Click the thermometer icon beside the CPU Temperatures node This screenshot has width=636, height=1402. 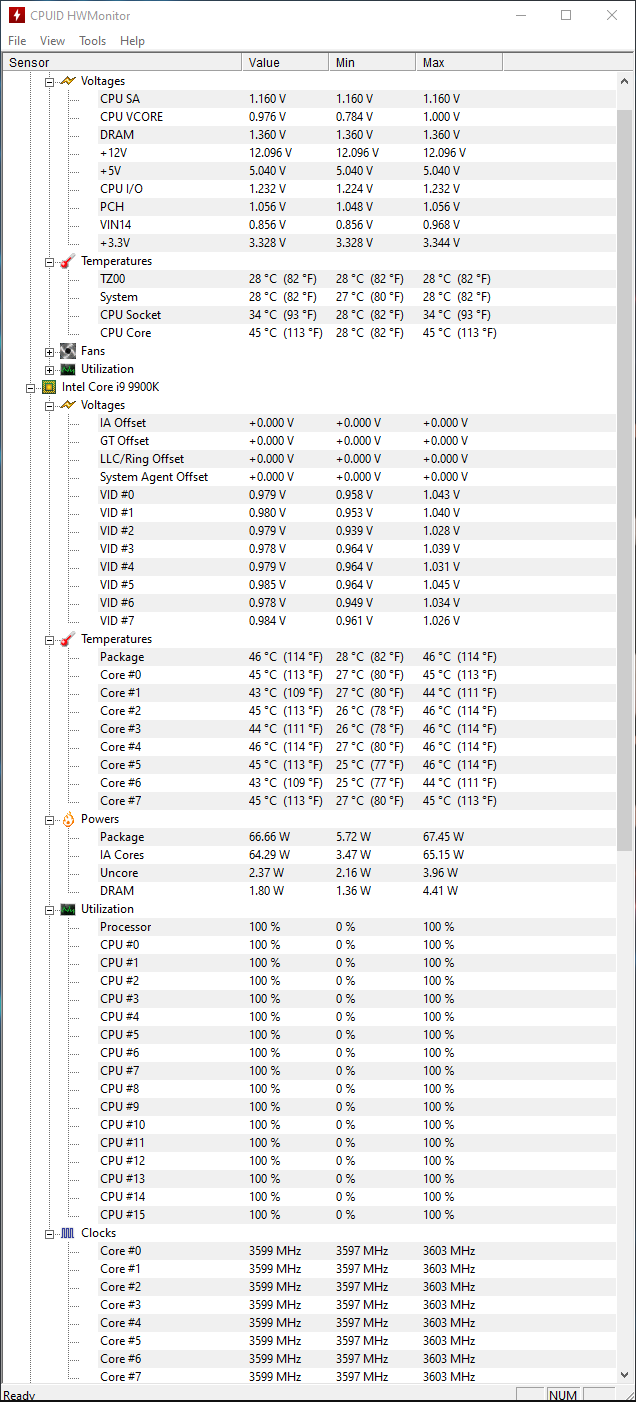click(x=67, y=639)
